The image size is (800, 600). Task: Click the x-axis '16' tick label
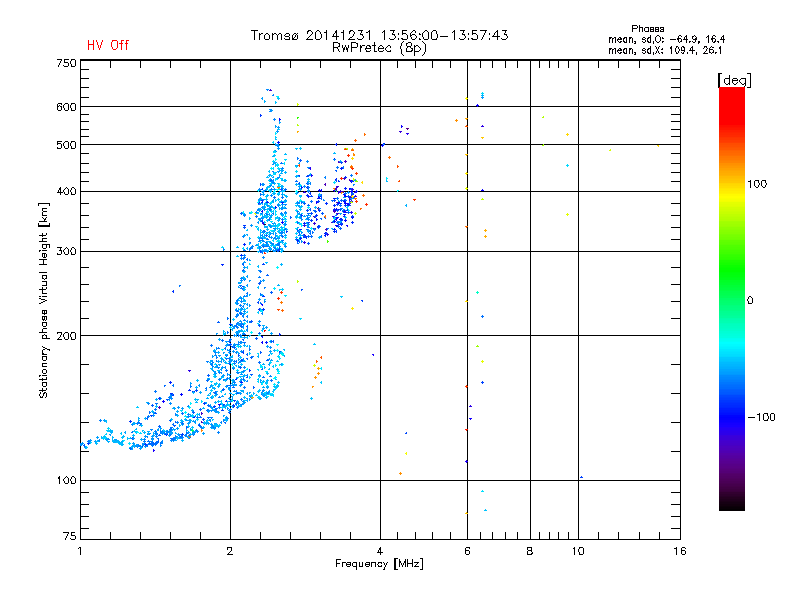coord(680,551)
